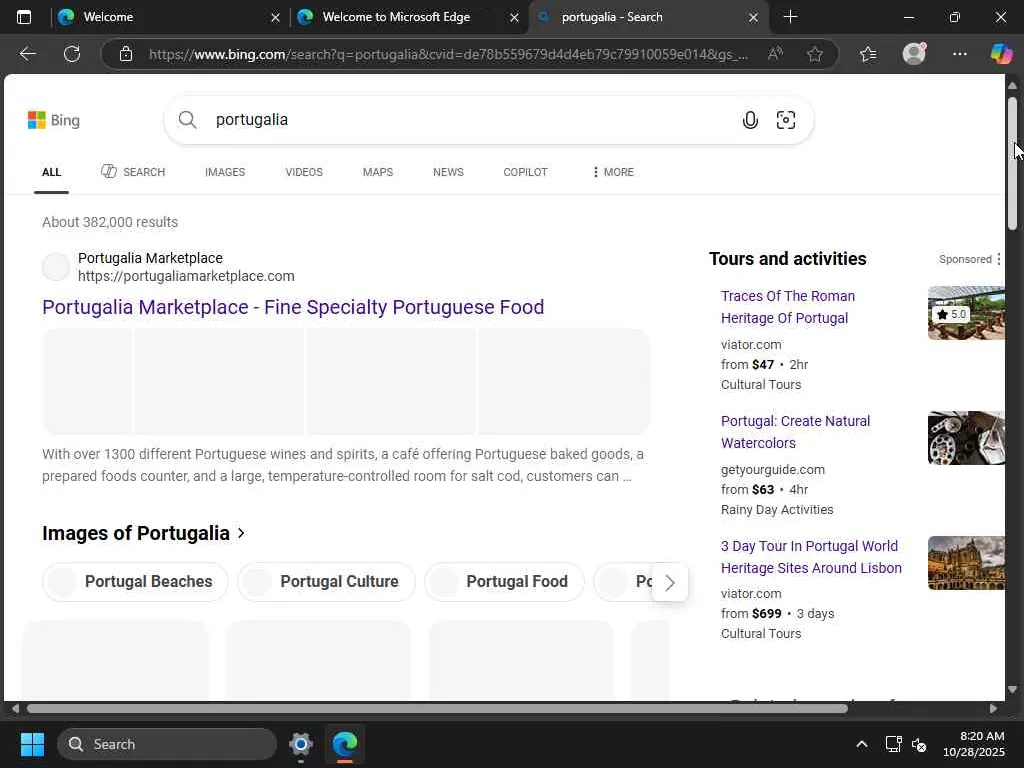Click the Lisbon heritage sites thumbnail
Viewport: 1024px width, 768px height.
point(966,563)
